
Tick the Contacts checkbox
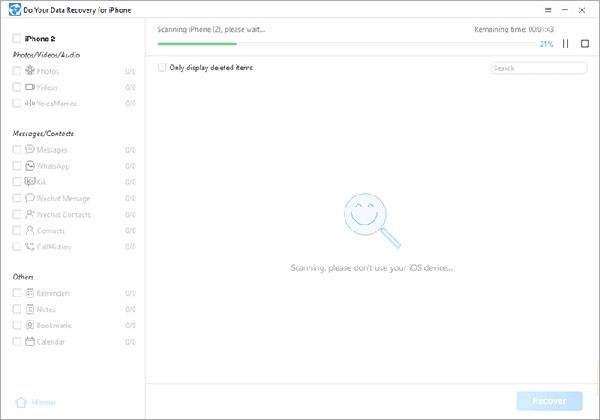(16, 230)
